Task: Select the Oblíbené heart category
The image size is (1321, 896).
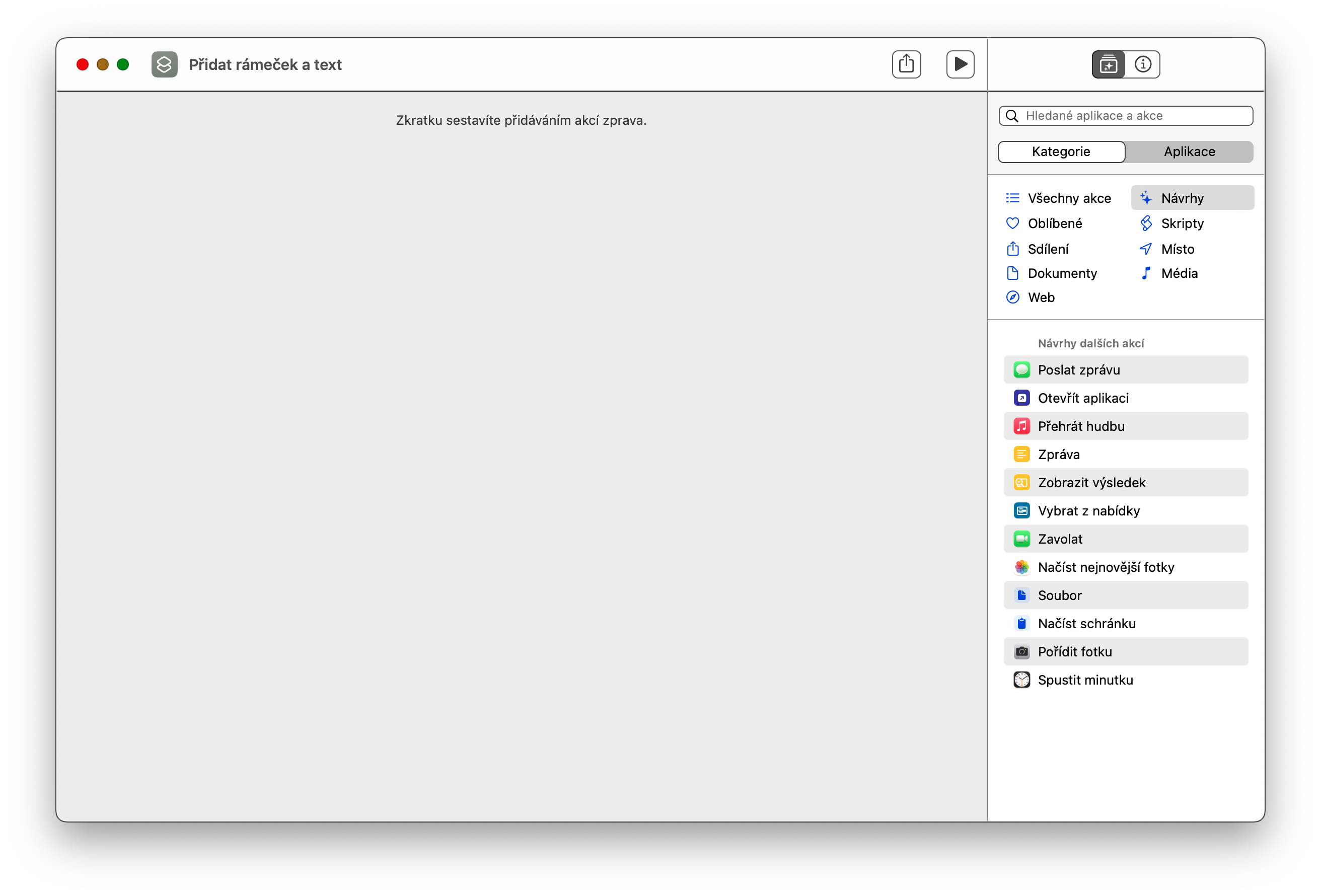Action: (x=1045, y=223)
